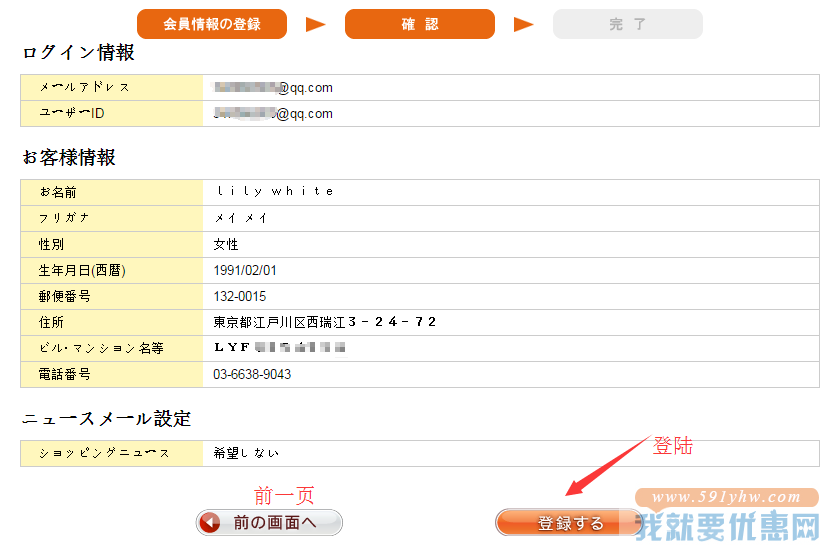The height and width of the screenshot is (551, 834).
Task: Click the フリガナ value メイ メイ
Action: pyautogui.click(x=240, y=218)
